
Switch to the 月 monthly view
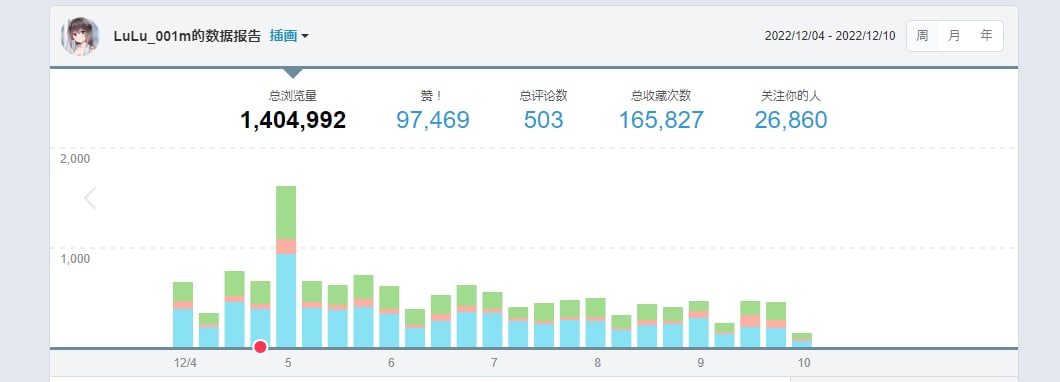point(954,36)
